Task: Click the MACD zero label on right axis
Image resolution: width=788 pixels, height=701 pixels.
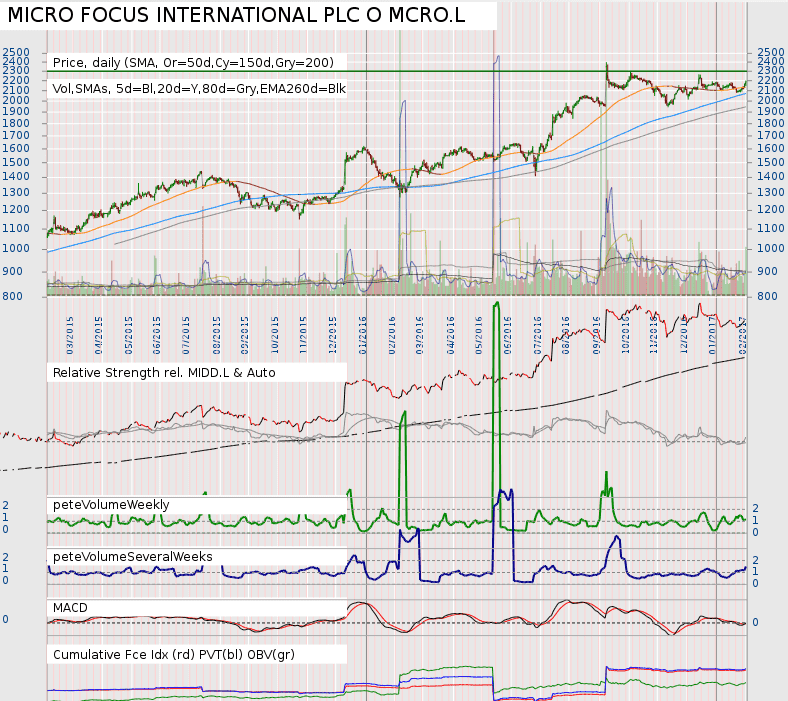Action: (755, 623)
